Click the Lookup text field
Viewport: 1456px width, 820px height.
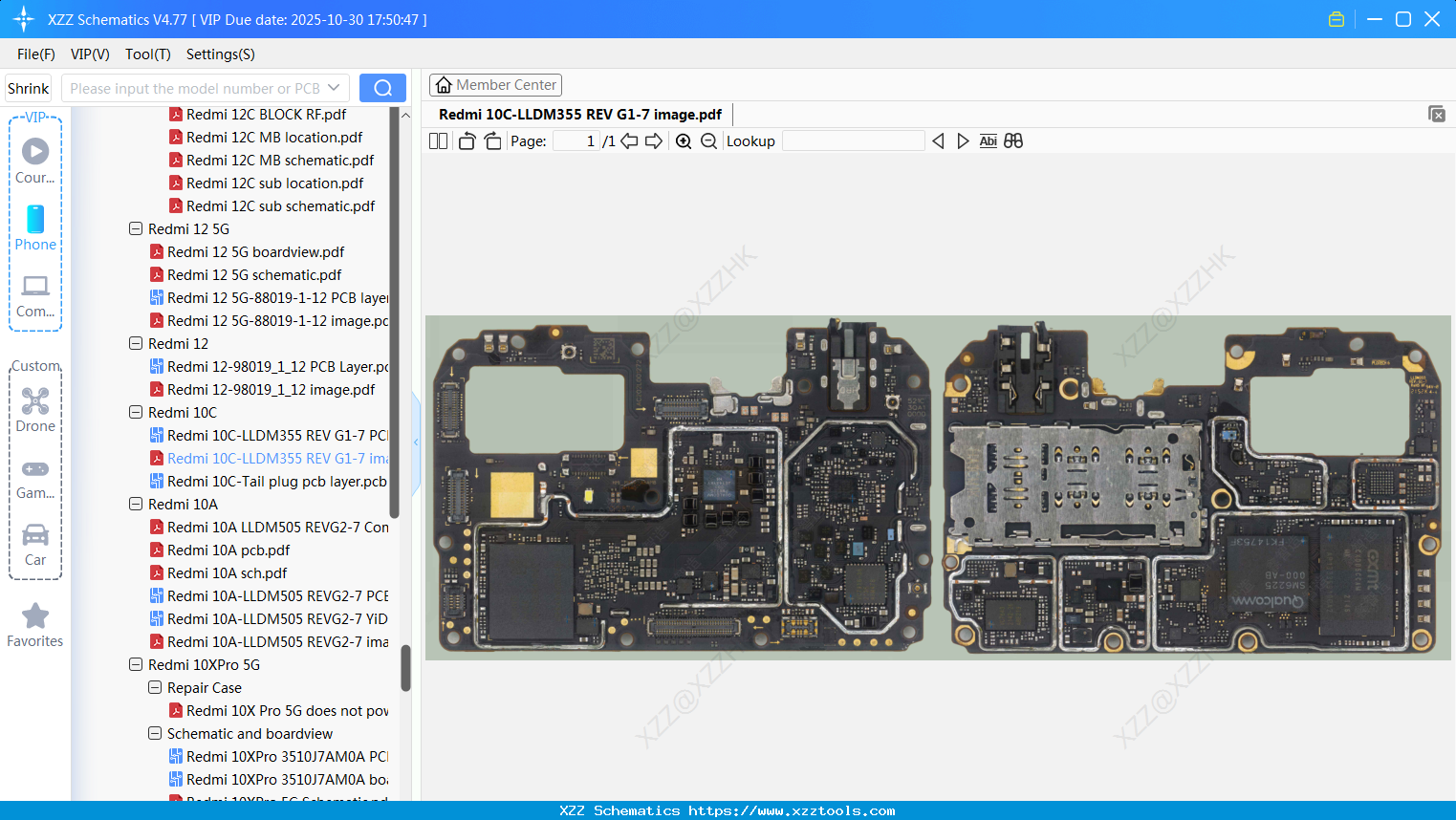point(853,141)
